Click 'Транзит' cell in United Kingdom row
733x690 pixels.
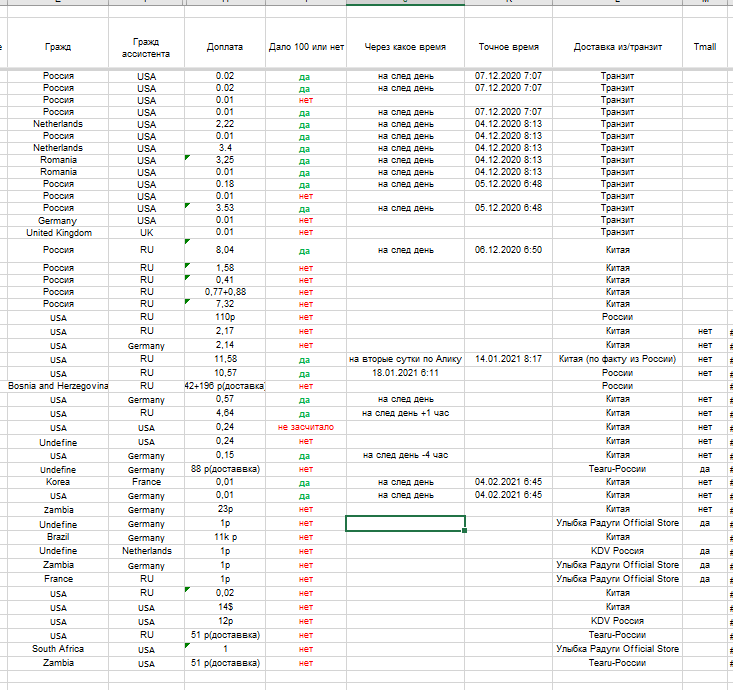[x=618, y=232]
